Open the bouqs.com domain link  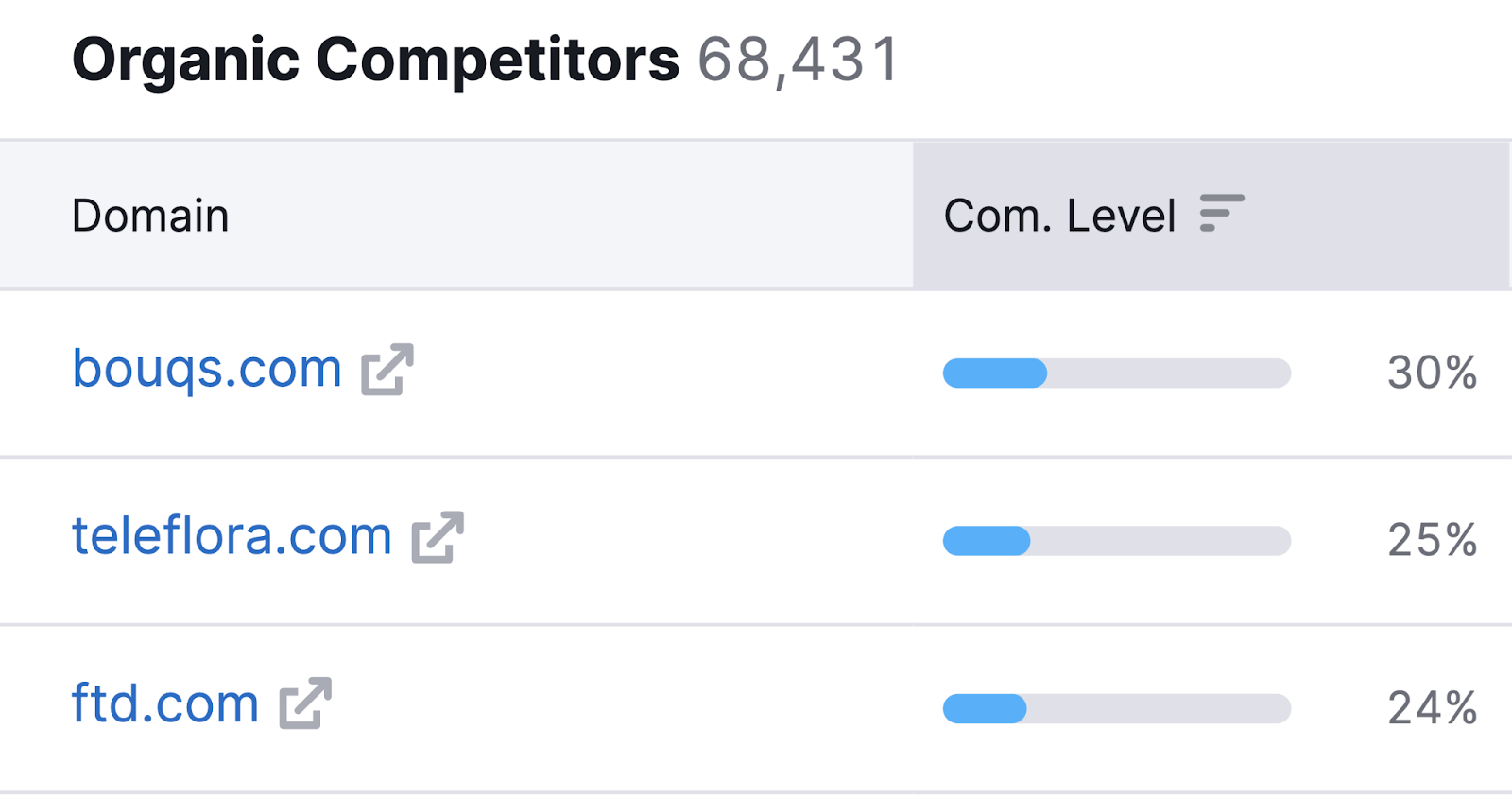tap(207, 369)
